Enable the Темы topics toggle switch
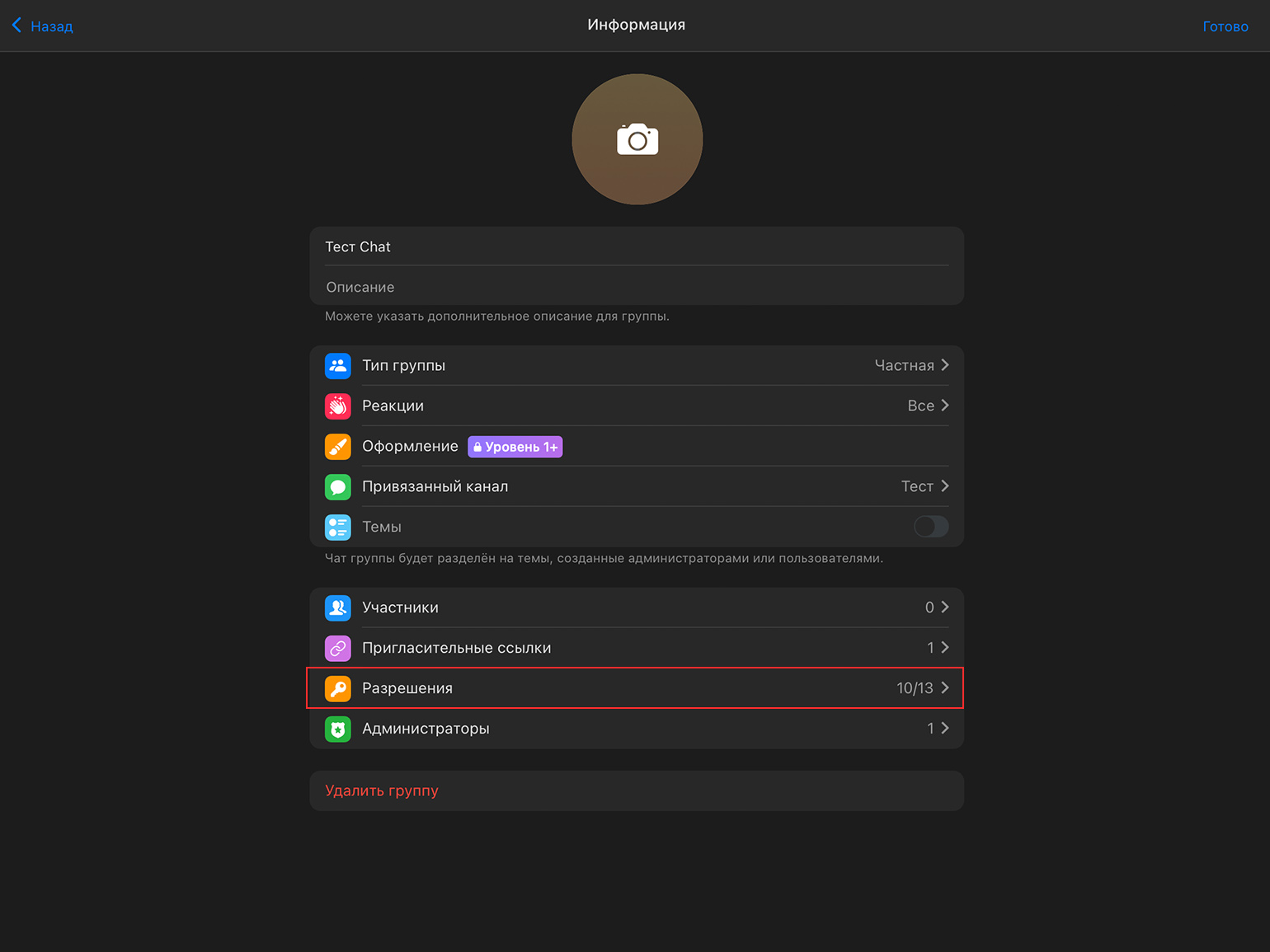 point(931,527)
